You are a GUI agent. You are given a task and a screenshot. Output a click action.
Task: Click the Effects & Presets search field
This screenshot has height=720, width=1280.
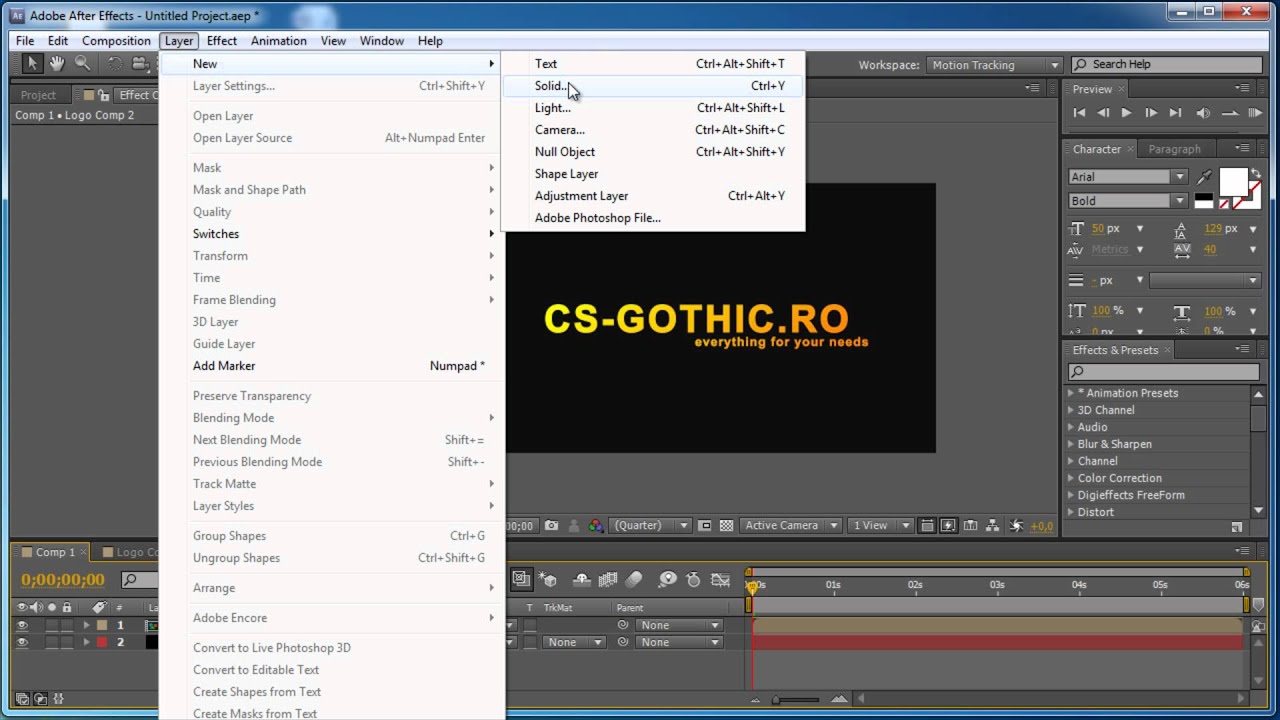point(1163,372)
